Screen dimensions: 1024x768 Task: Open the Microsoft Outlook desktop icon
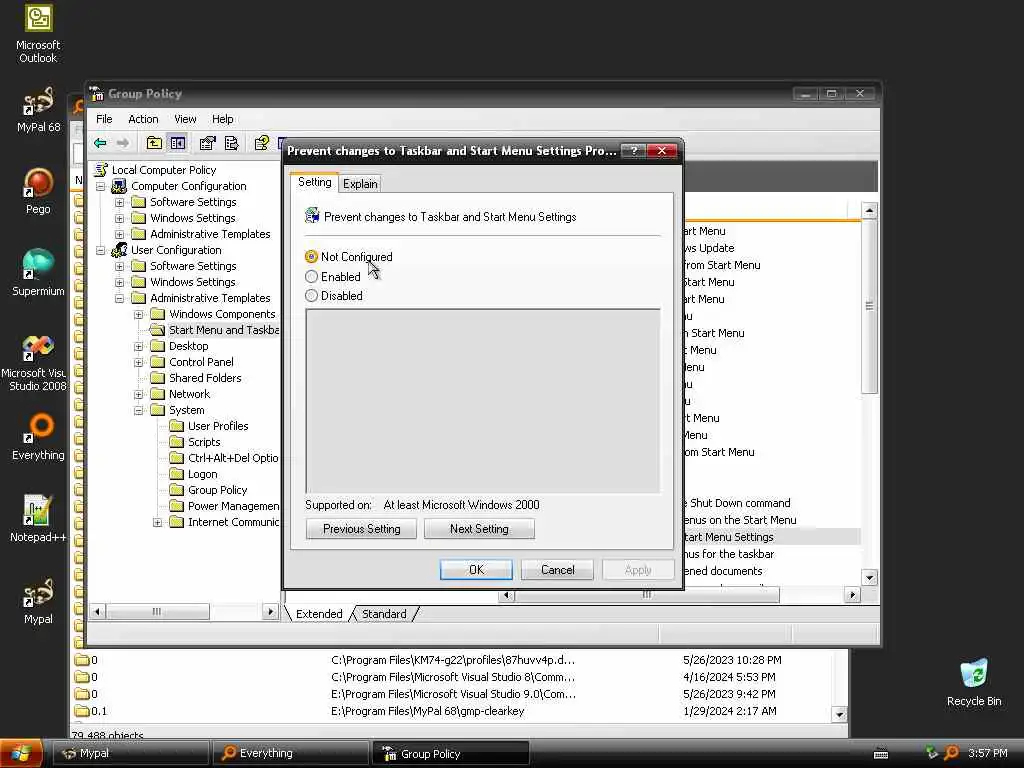tap(38, 33)
